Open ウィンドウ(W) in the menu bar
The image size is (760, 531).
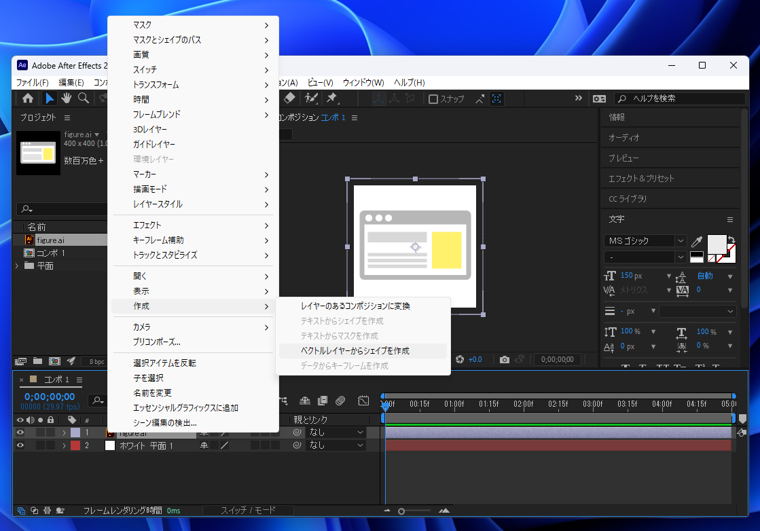tap(364, 82)
